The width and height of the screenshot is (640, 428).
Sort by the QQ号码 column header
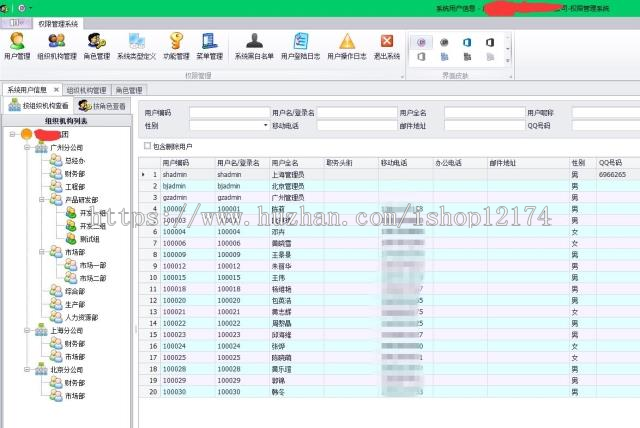pos(618,162)
